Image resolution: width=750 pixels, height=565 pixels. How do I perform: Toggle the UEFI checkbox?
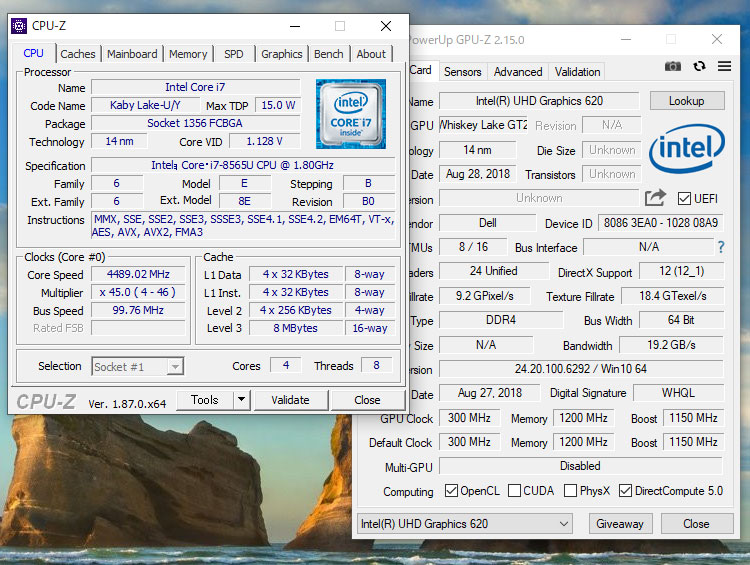(684, 198)
